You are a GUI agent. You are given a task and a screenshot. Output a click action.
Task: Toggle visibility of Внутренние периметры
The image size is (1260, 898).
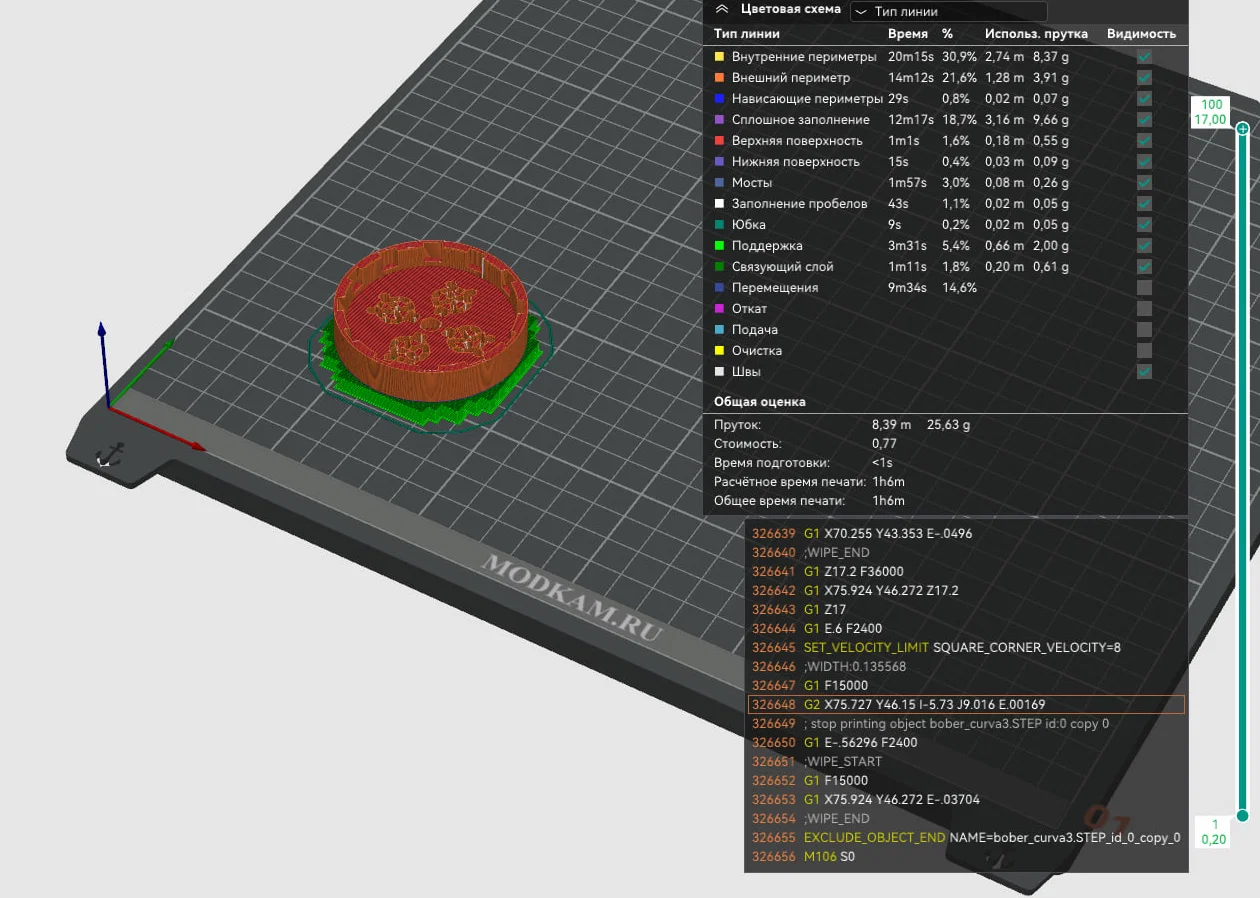click(1144, 57)
